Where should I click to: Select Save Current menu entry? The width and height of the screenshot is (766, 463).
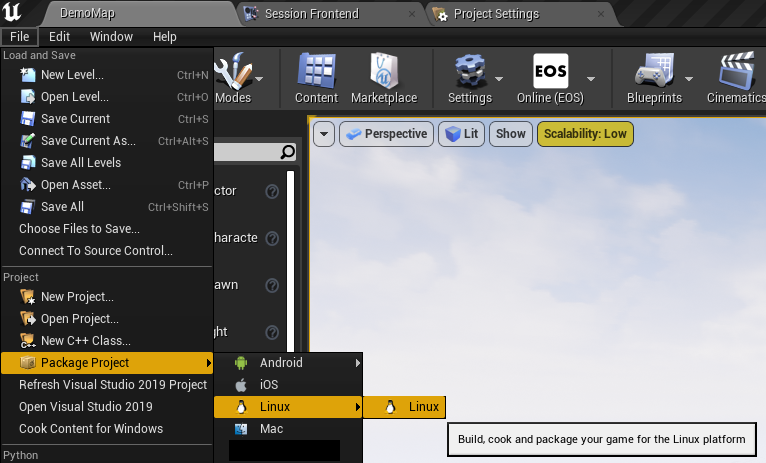click(x=107, y=119)
